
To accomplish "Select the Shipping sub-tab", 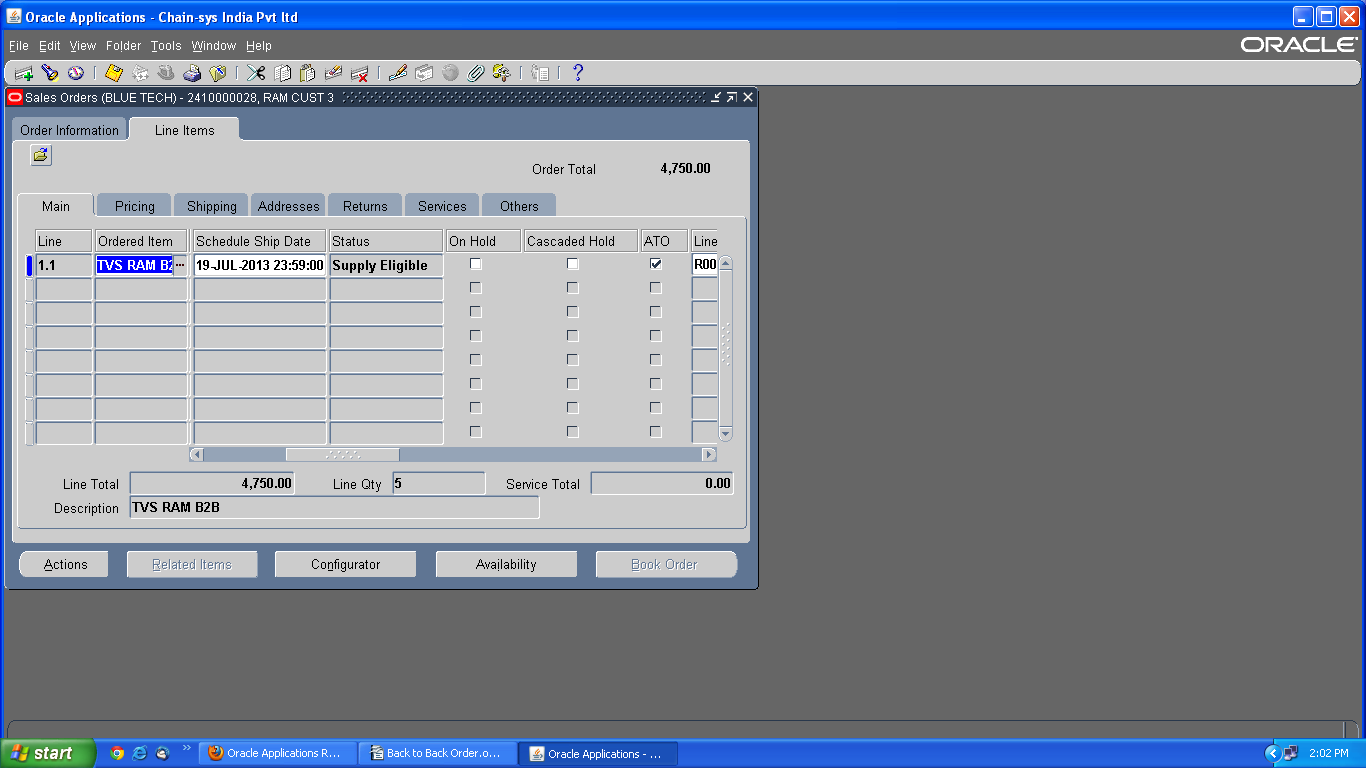I will click(x=212, y=206).
